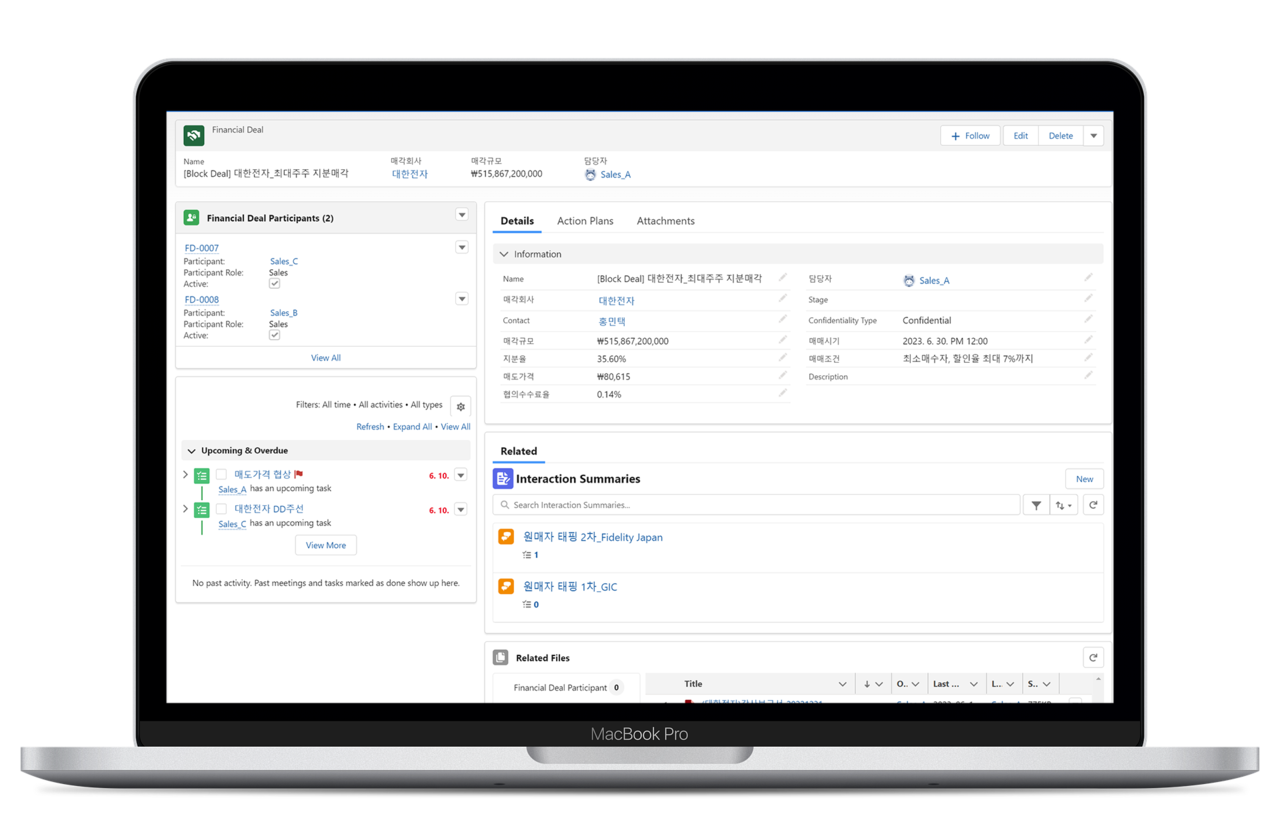Select Financial Deal Participant file filter
Image resolution: width=1280 pixels, height=814 pixels.
tap(568, 688)
